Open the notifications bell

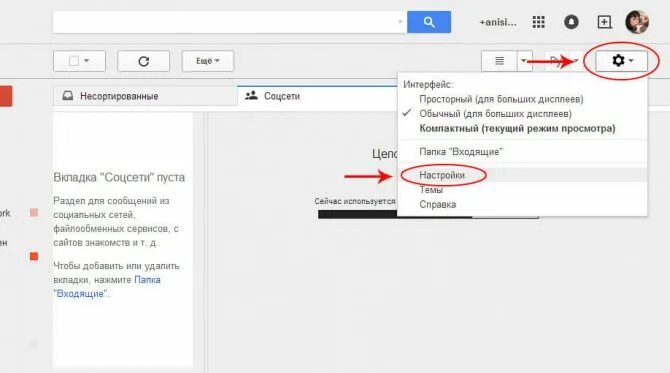click(571, 22)
